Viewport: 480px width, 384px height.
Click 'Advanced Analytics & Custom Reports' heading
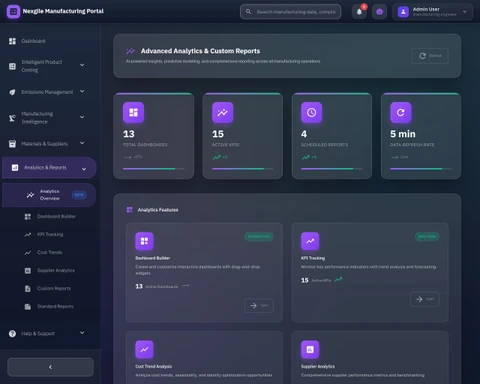pyautogui.click(x=200, y=51)
